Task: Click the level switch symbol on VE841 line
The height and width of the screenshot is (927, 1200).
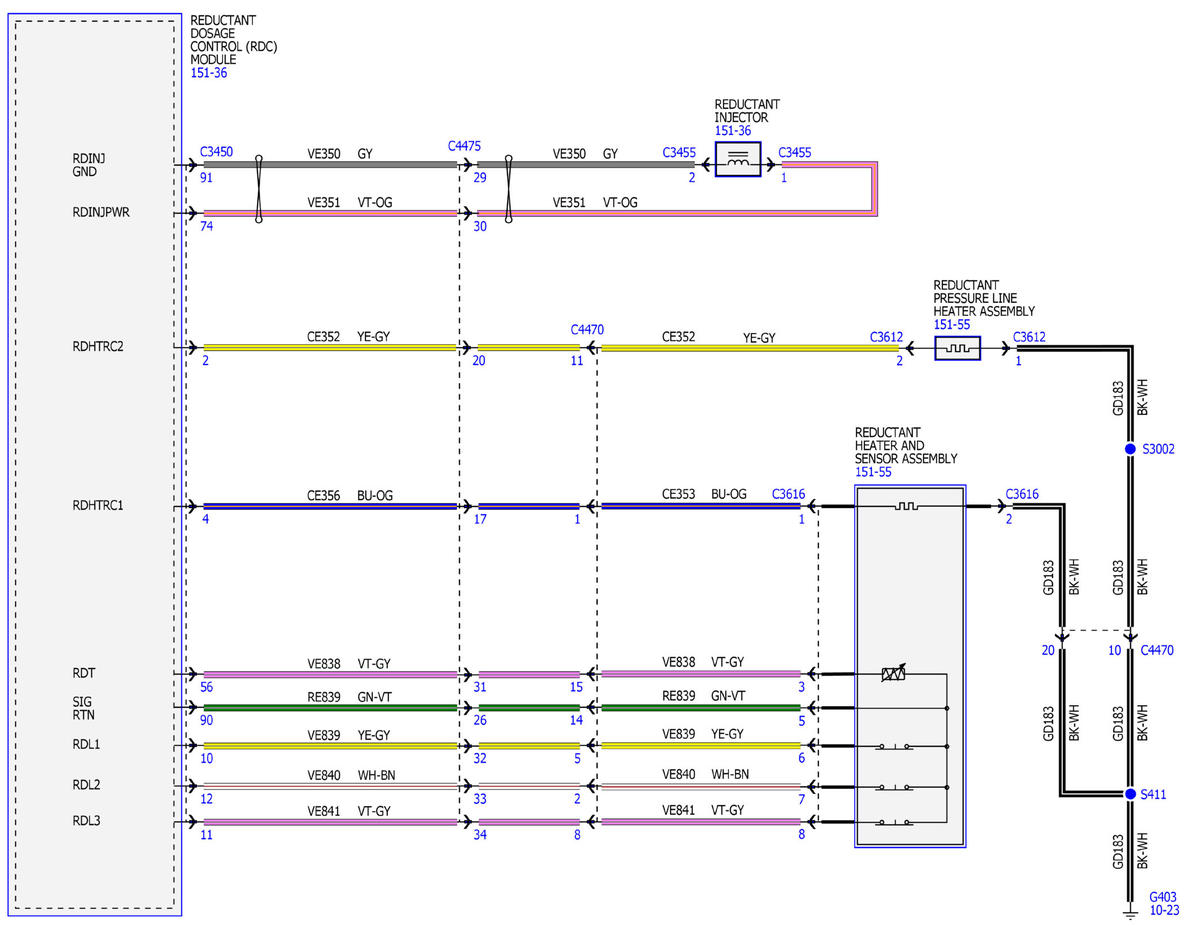Action: tap(893, 823)
